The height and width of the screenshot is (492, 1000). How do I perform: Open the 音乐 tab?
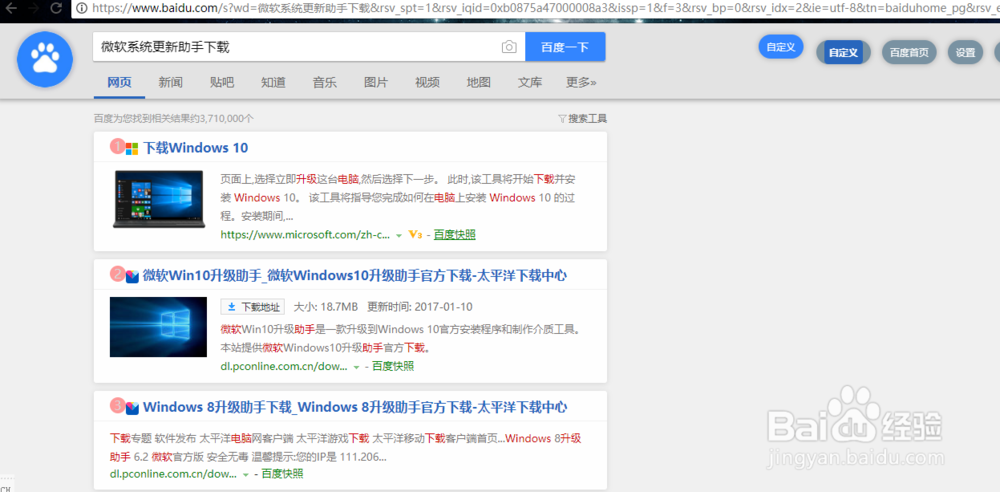[x=325, y=82]
